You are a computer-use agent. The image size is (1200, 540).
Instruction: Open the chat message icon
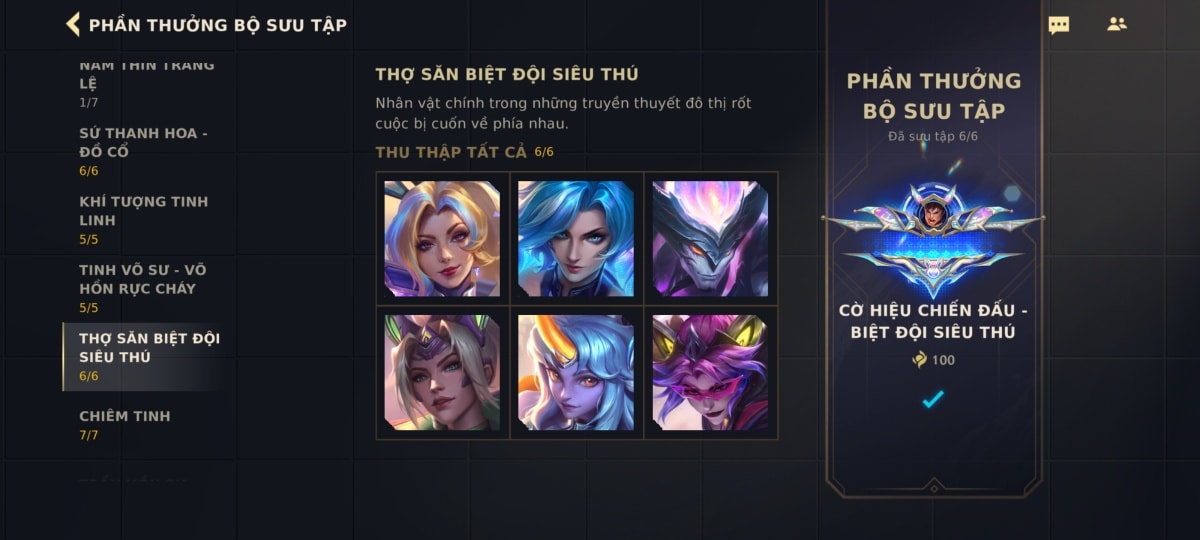pos(1058,25)
